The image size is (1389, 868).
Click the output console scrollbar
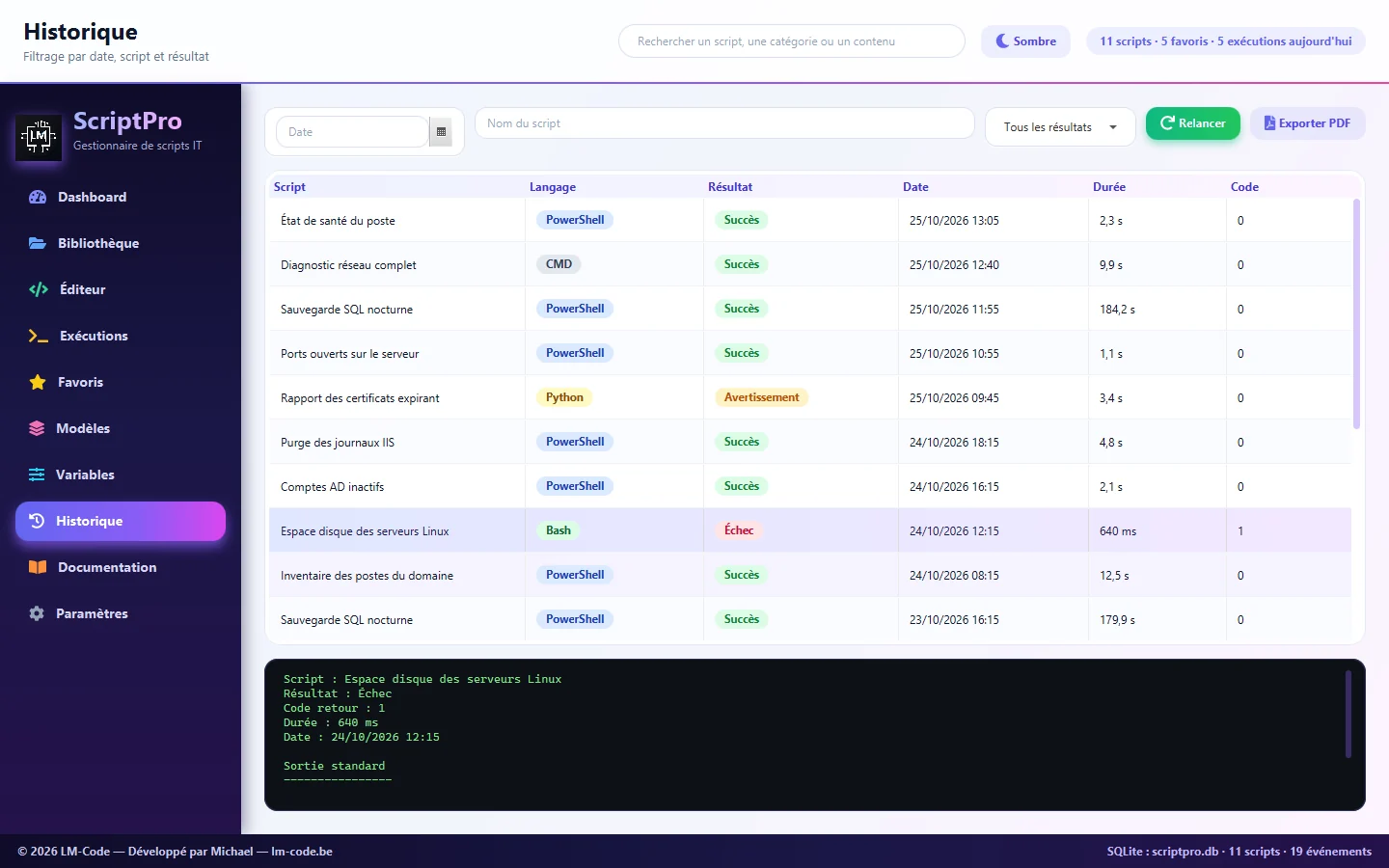point(1348,714)
